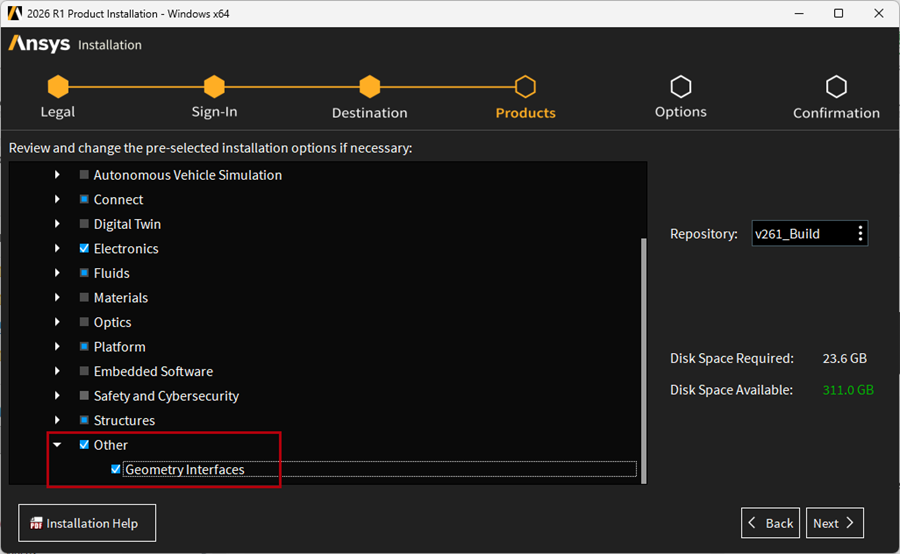This screenshot has width=900, height=554.
Task: Select the Electronics row label
Action: click(126, 249)
